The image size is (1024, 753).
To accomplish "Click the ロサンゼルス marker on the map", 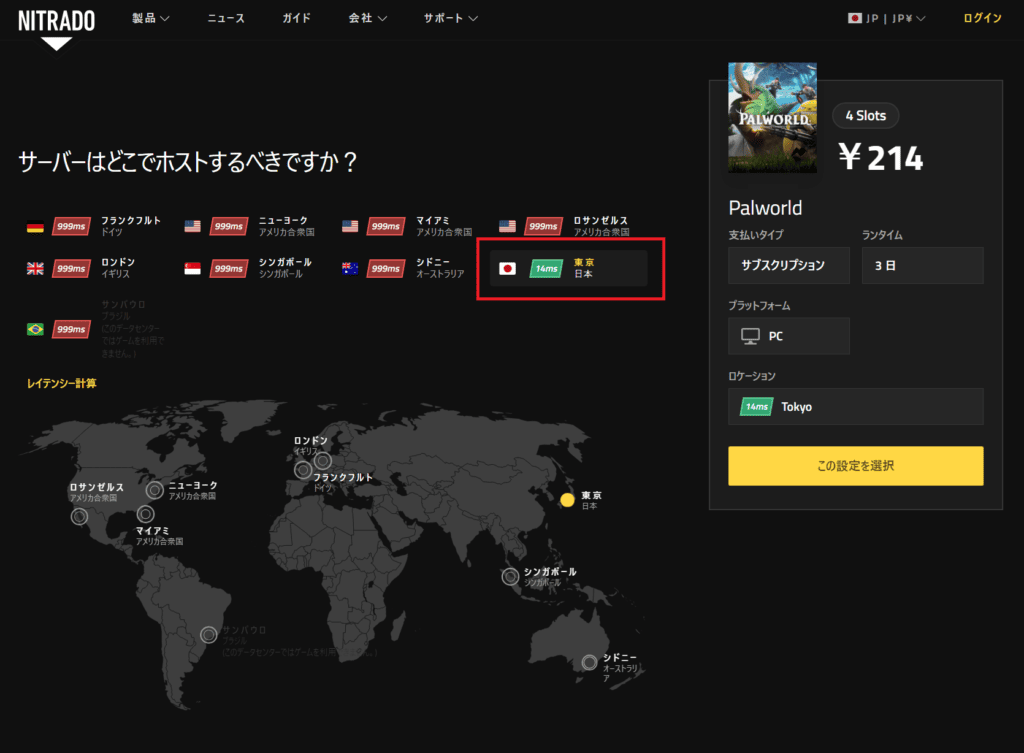I will click(x=79, y=517).
